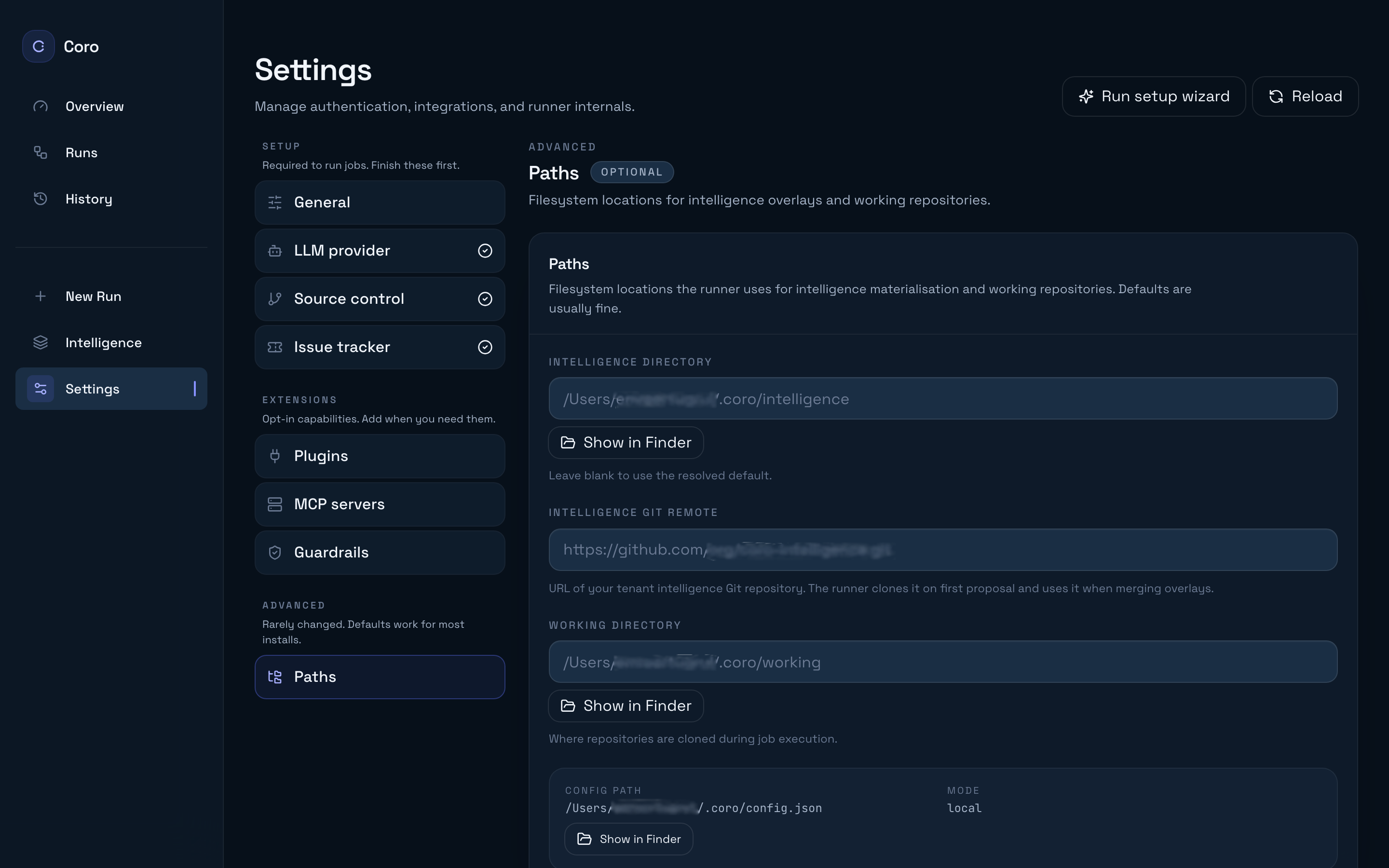Click the LLM provider completed checkmark
1389x868 pixels.
click(x=485, y=251)
